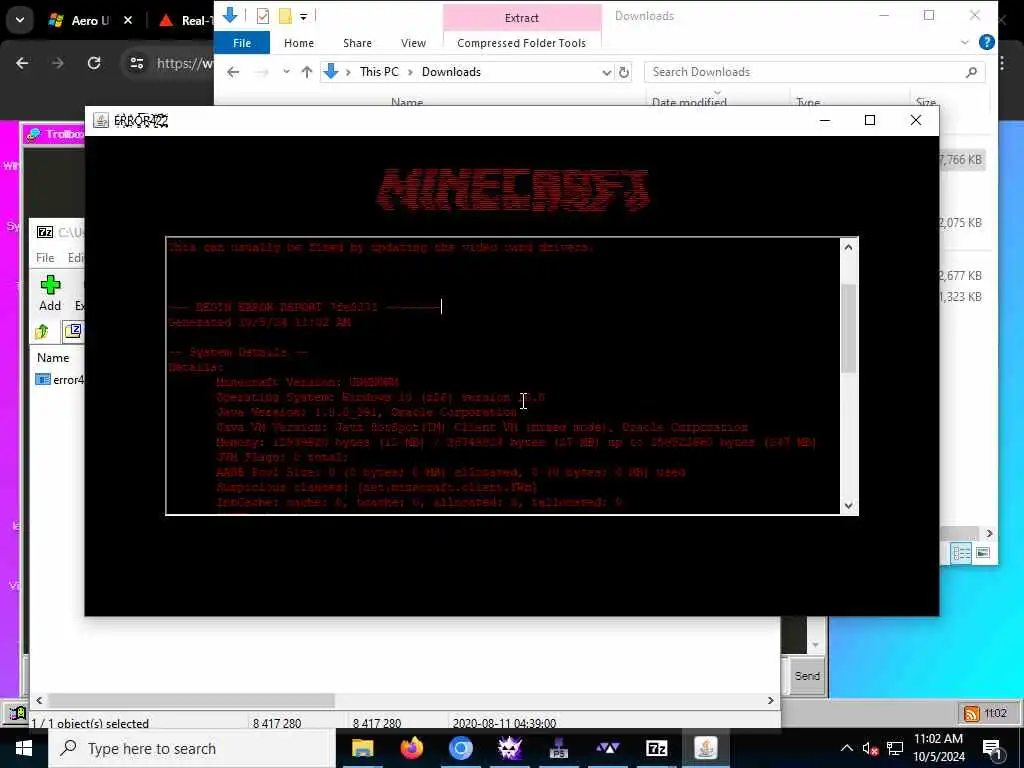Click Downloads in the address breadcrumb
The height and width of the screenshot is (768, 1024).
451,72
